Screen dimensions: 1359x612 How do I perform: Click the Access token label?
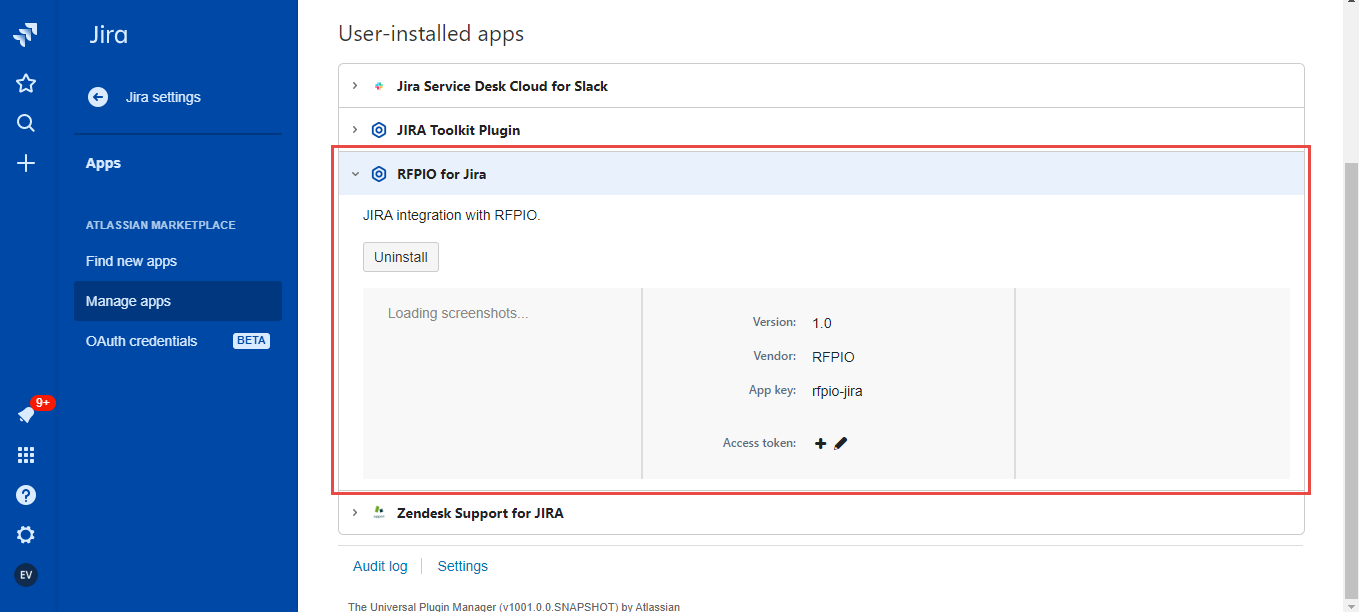759,443
